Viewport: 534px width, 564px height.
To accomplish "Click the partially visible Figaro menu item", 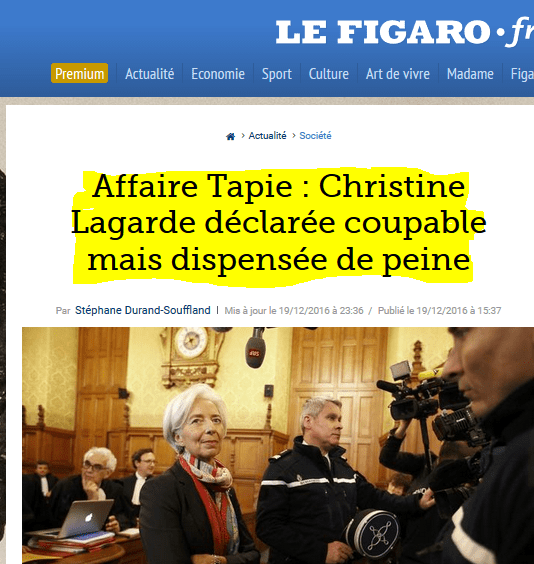I will click(522, 74).
